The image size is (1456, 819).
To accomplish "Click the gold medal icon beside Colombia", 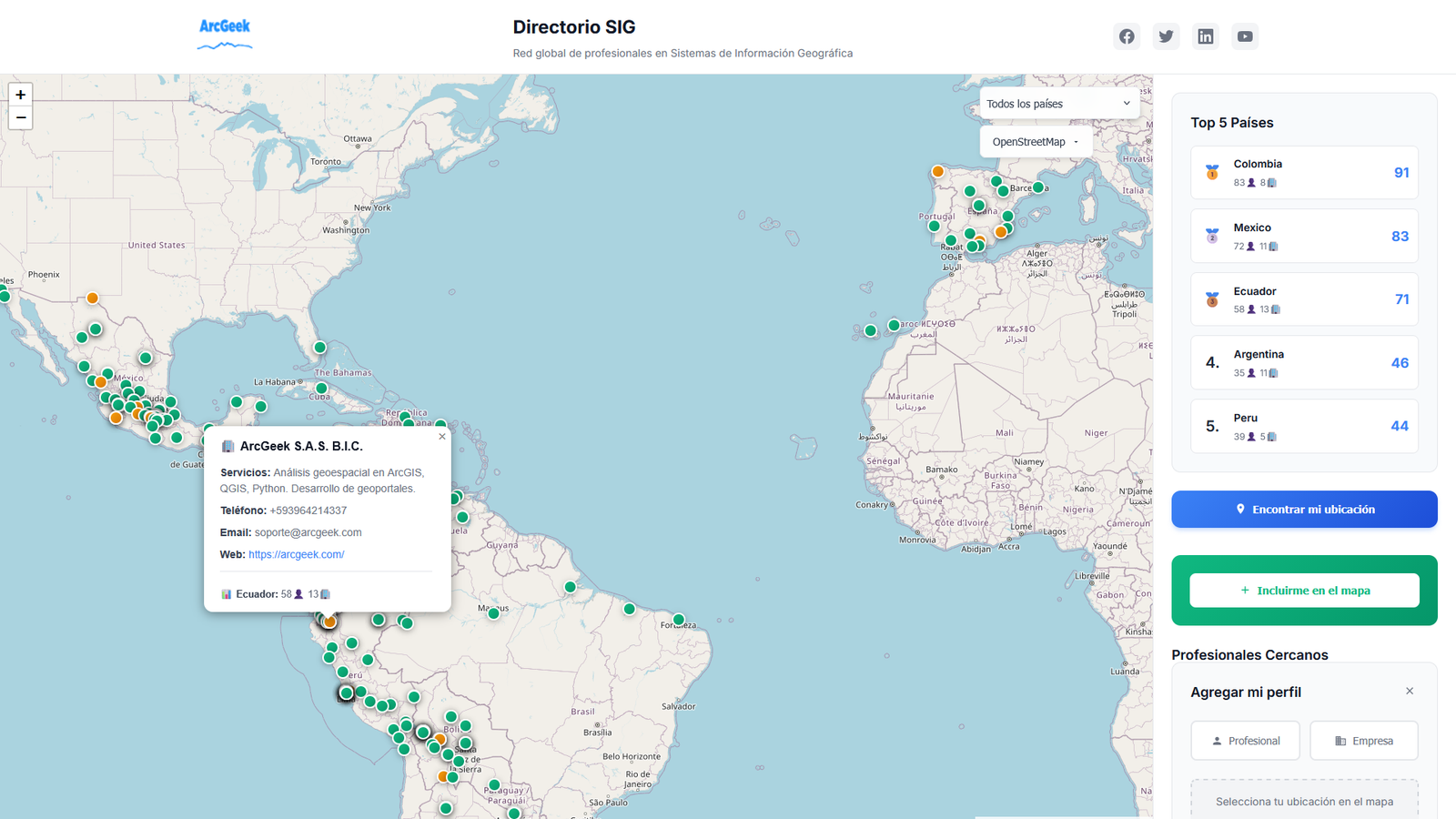I will point(1212,172).
